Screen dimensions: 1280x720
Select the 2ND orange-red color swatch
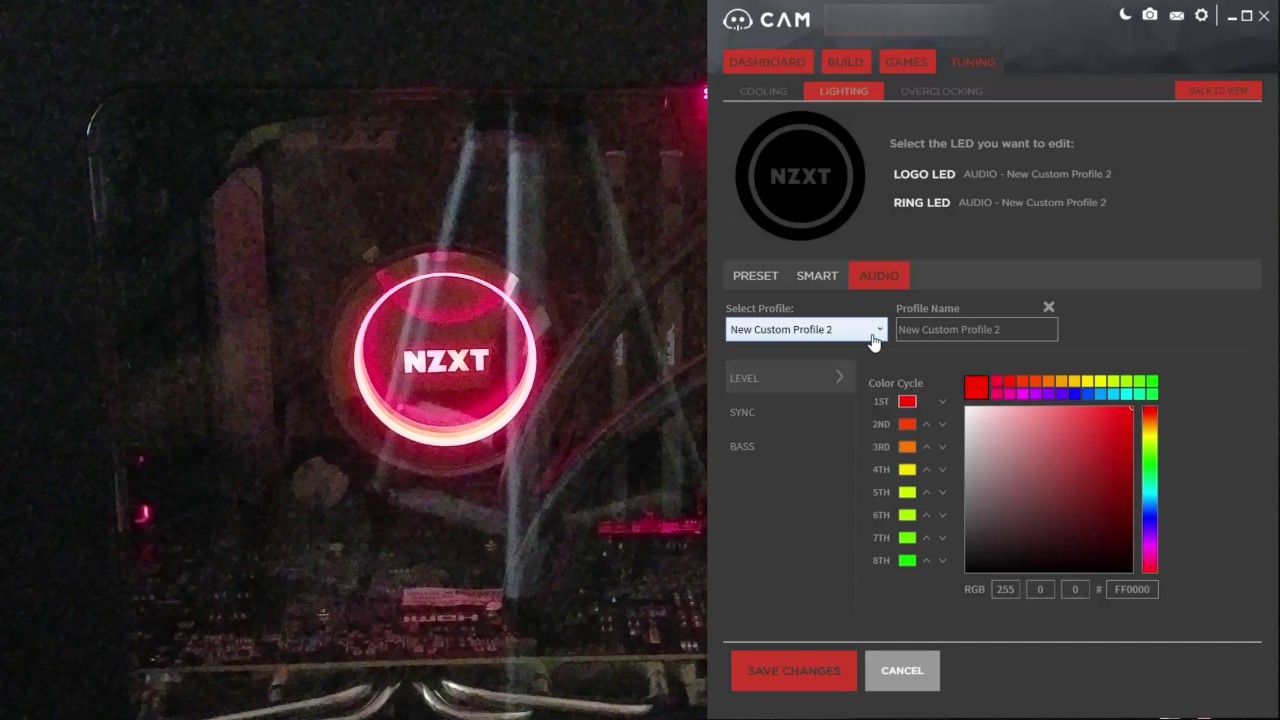[907, 424]
